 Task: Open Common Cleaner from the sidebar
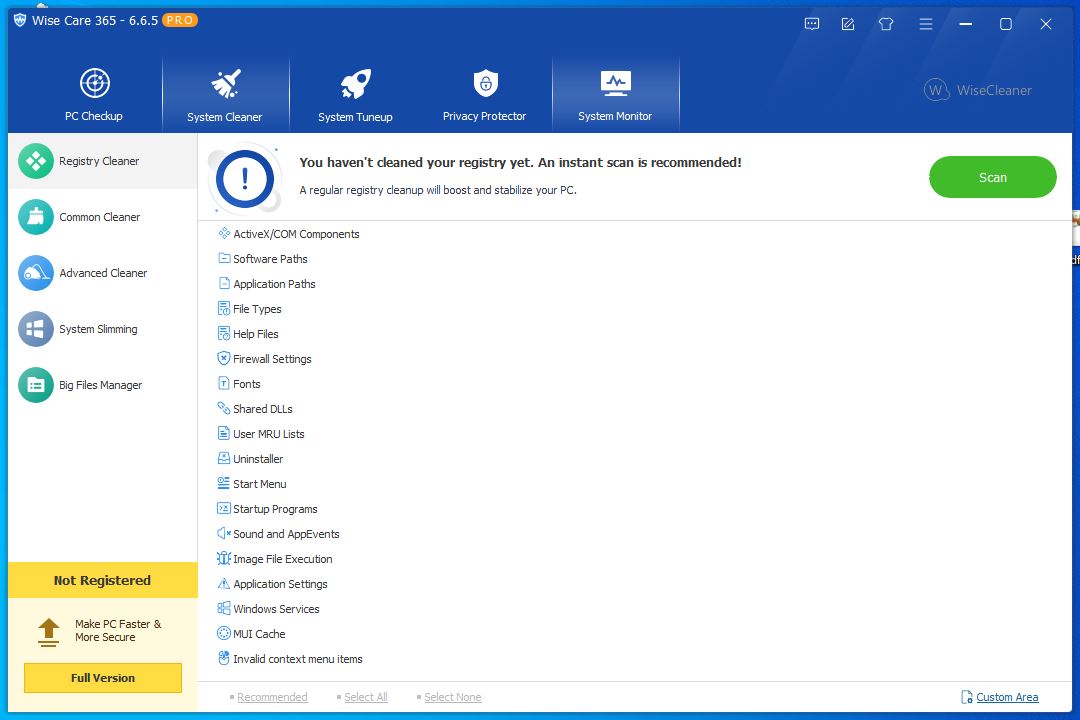click(x=103, y=217)
